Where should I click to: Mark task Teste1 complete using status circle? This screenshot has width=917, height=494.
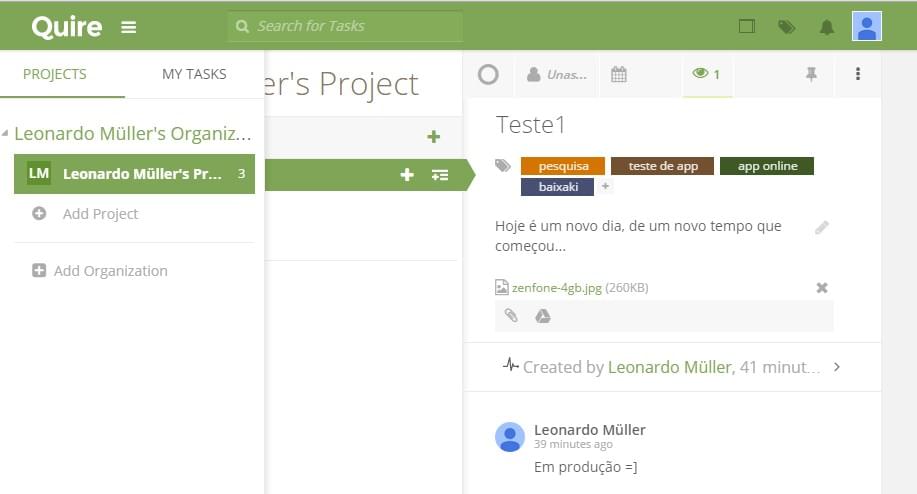click(488, 74)
